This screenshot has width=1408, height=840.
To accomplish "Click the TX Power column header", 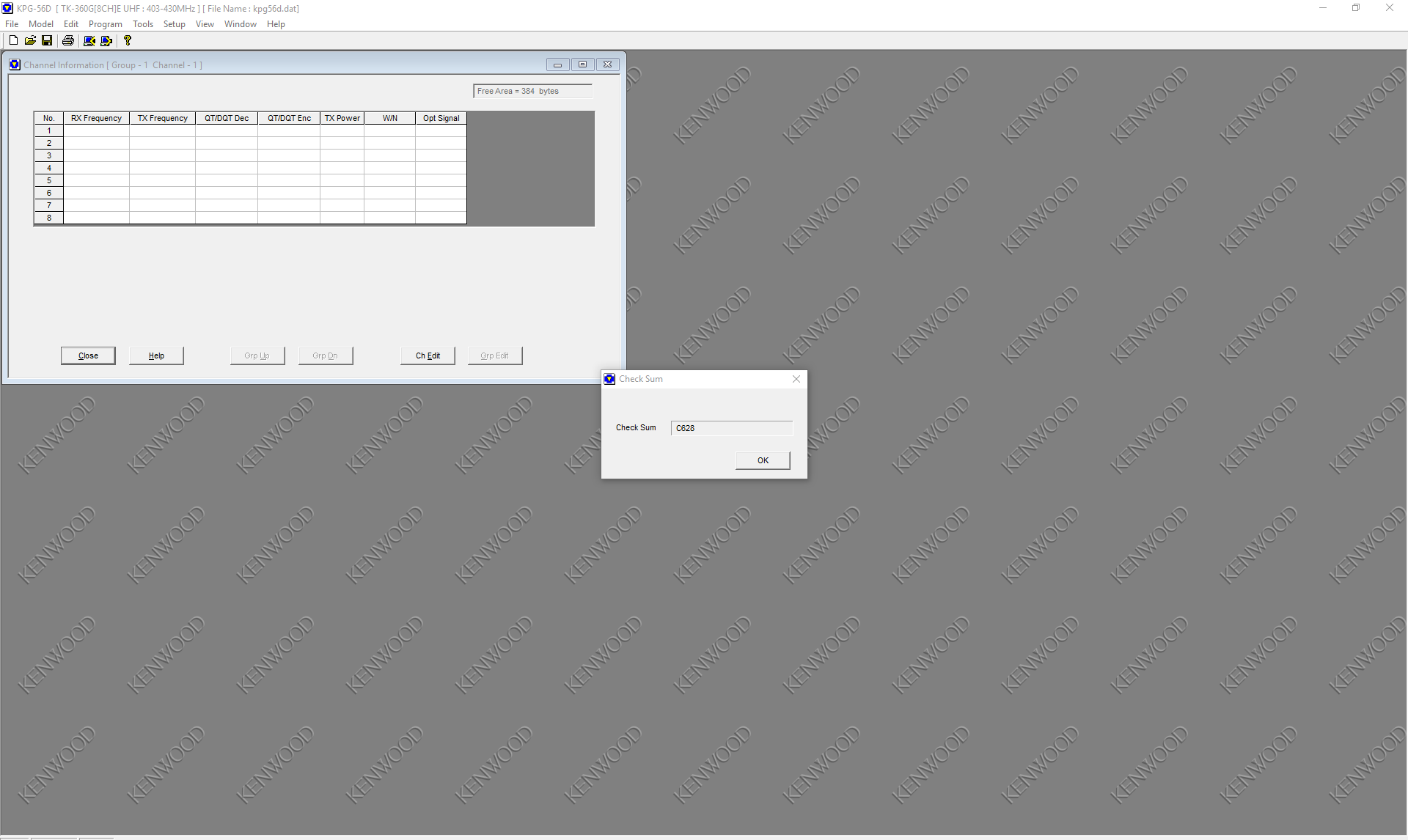I will coord(342,118).
